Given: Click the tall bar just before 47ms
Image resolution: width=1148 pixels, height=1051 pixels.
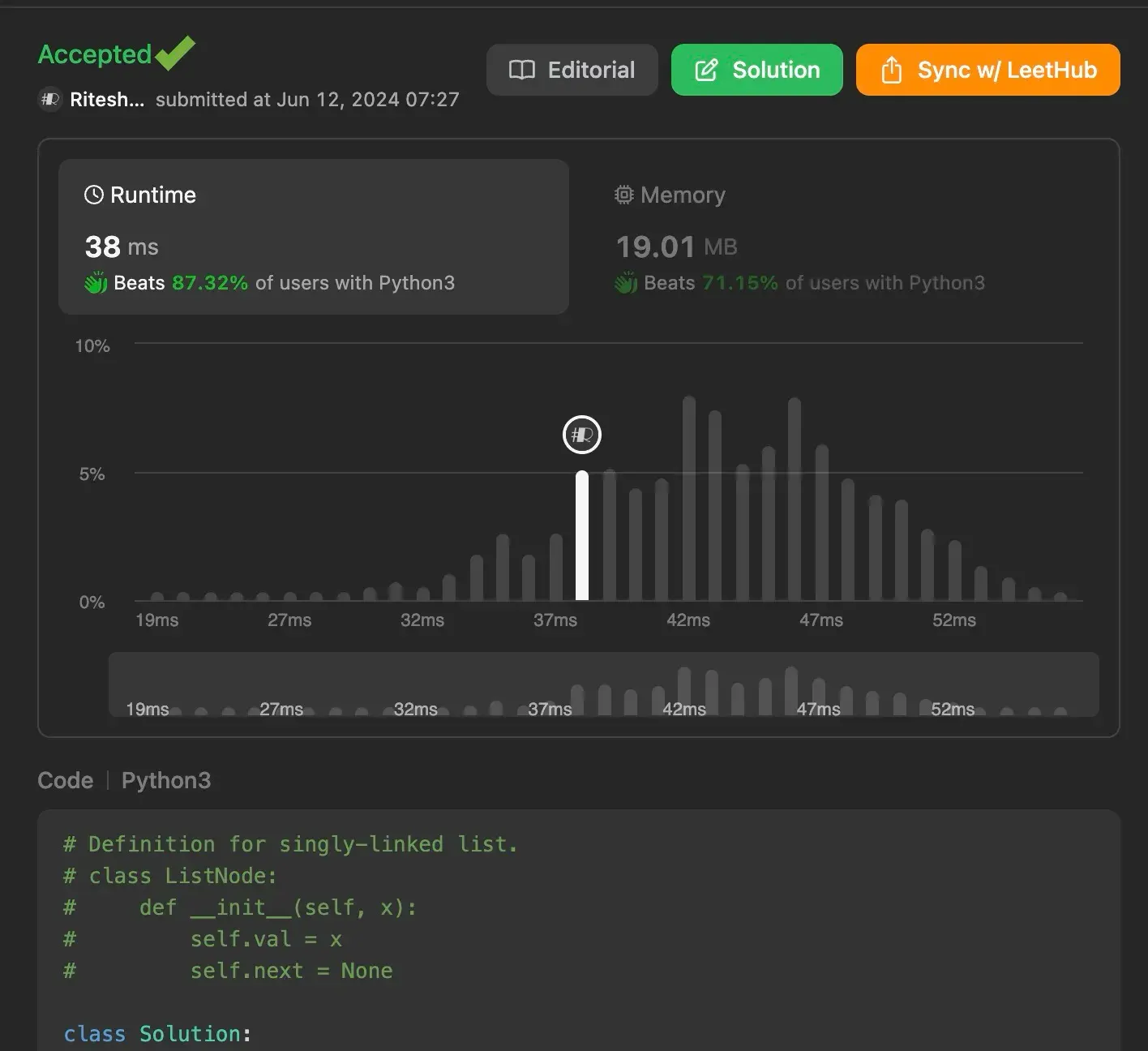Looking at the screenshot, I should pos(795,499).
